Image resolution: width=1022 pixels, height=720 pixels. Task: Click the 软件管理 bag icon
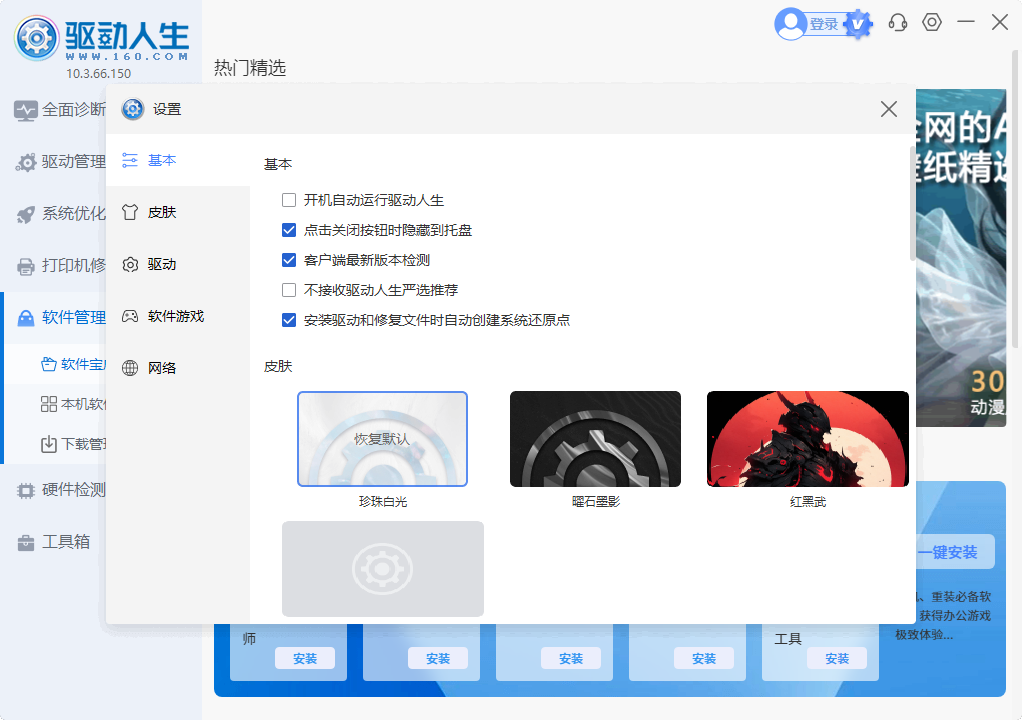click(x=25, y=318)
